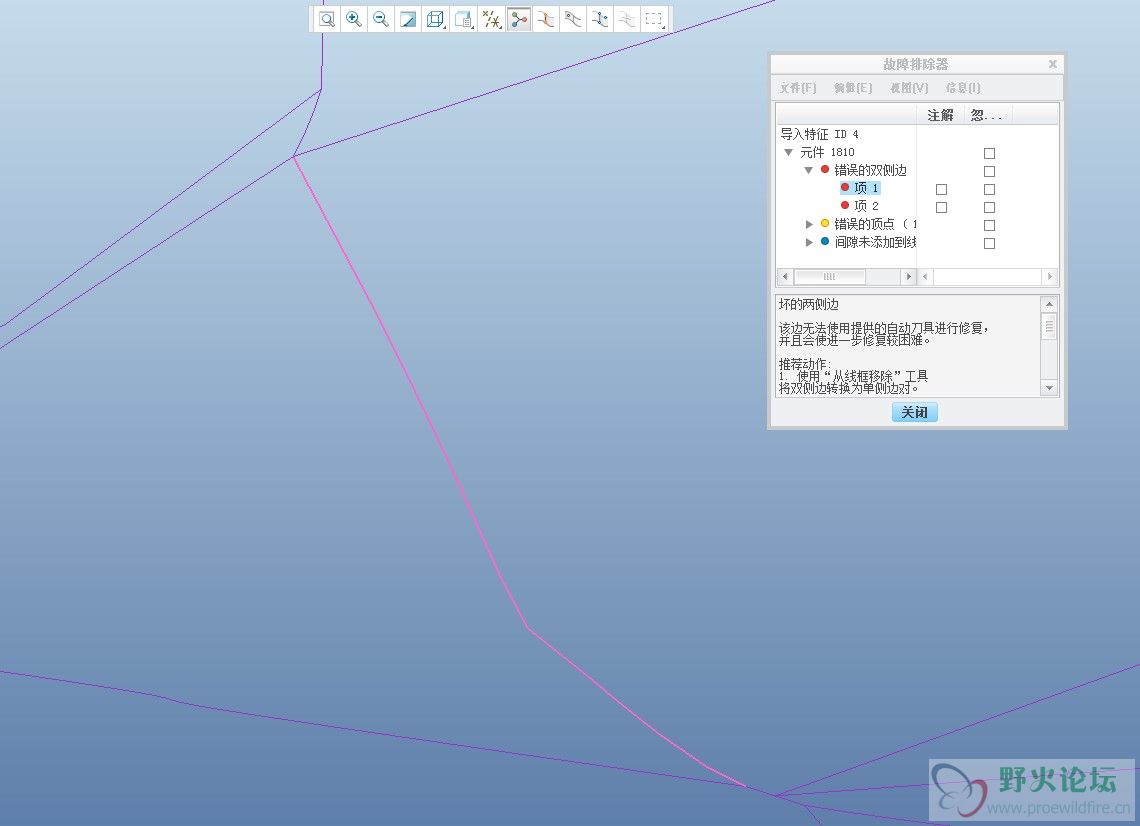Viewport: 1140px width, 826px height.
Task: Select the 导入特征 ID 4 row
Action: tap(819, 134)
